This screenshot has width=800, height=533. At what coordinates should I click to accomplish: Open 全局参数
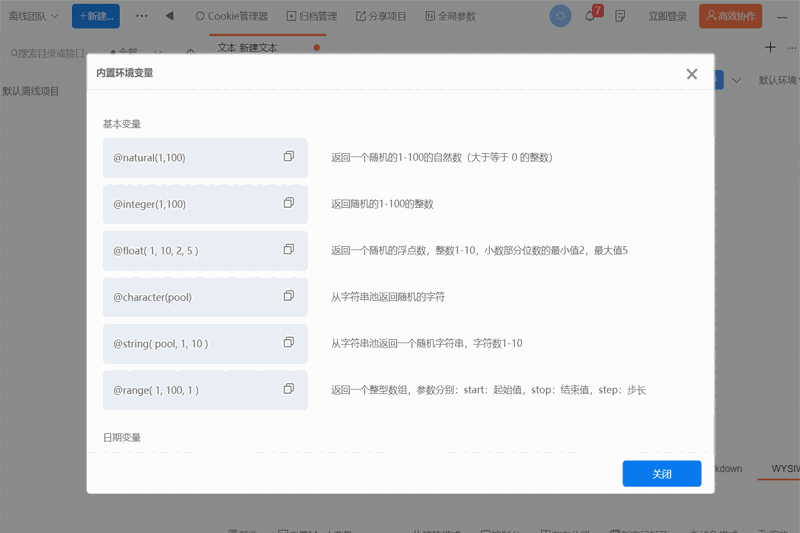[x=451, y=16]
